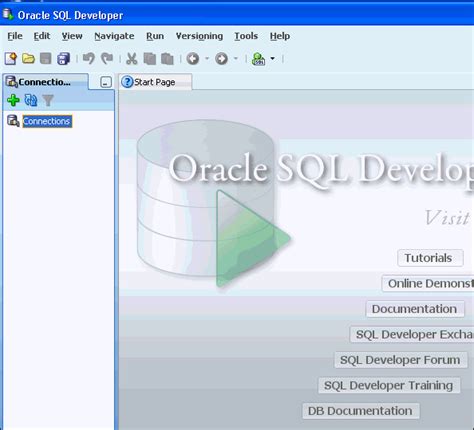This screenshot has height=430, width=474.
Task: Refresh connections with the blue arrows icon
Action: coord(31,100)
